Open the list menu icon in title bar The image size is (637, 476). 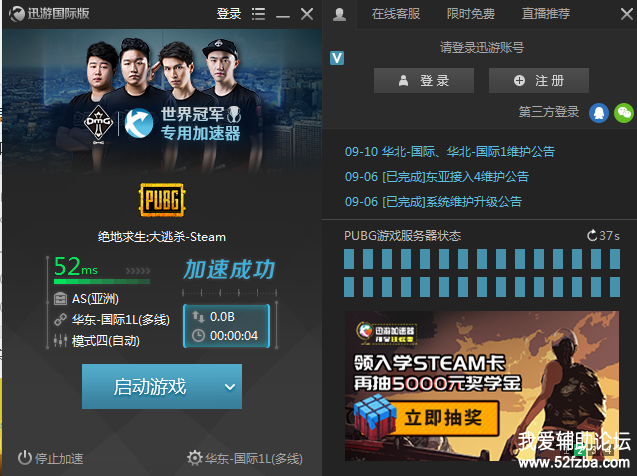click(258, 14)
